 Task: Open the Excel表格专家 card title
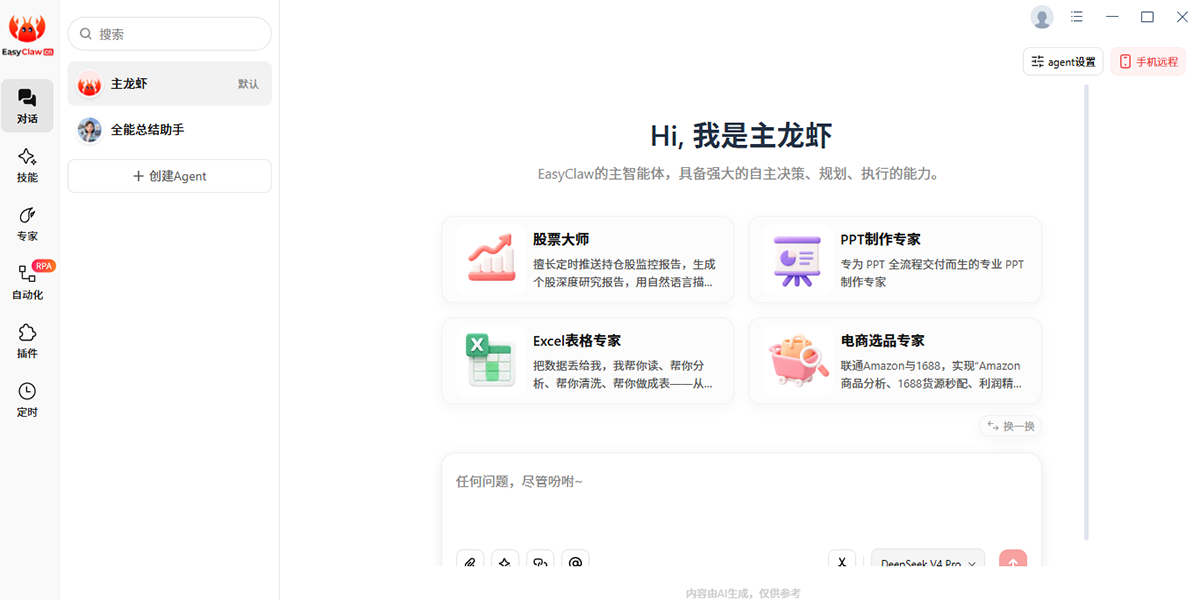tap(577, 341)
